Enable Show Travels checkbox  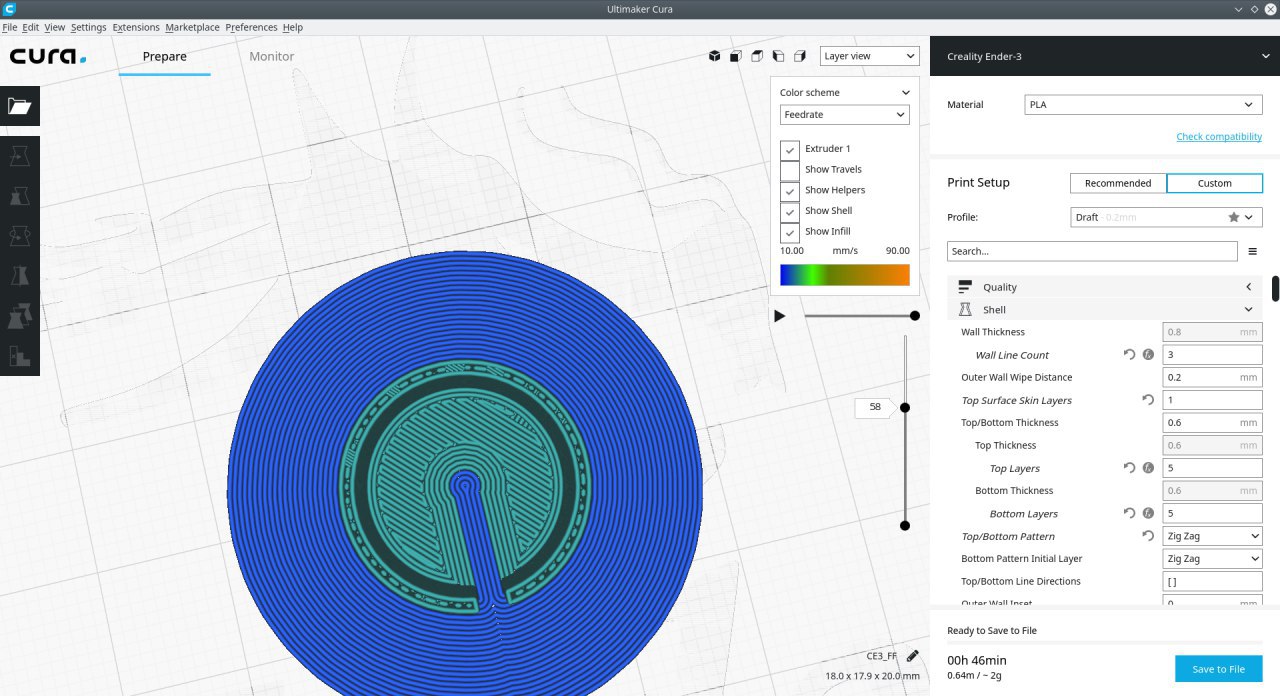790,170
